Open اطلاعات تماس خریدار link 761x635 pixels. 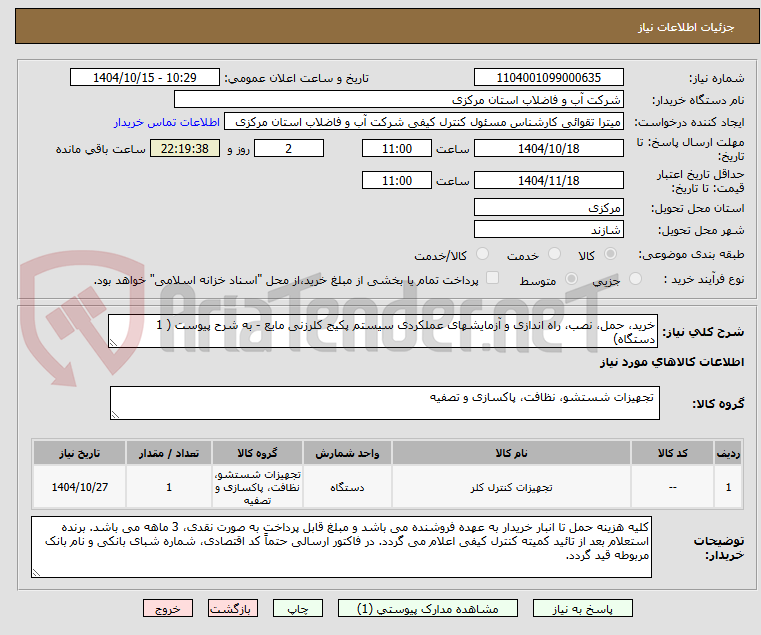[x=167, y=122]
